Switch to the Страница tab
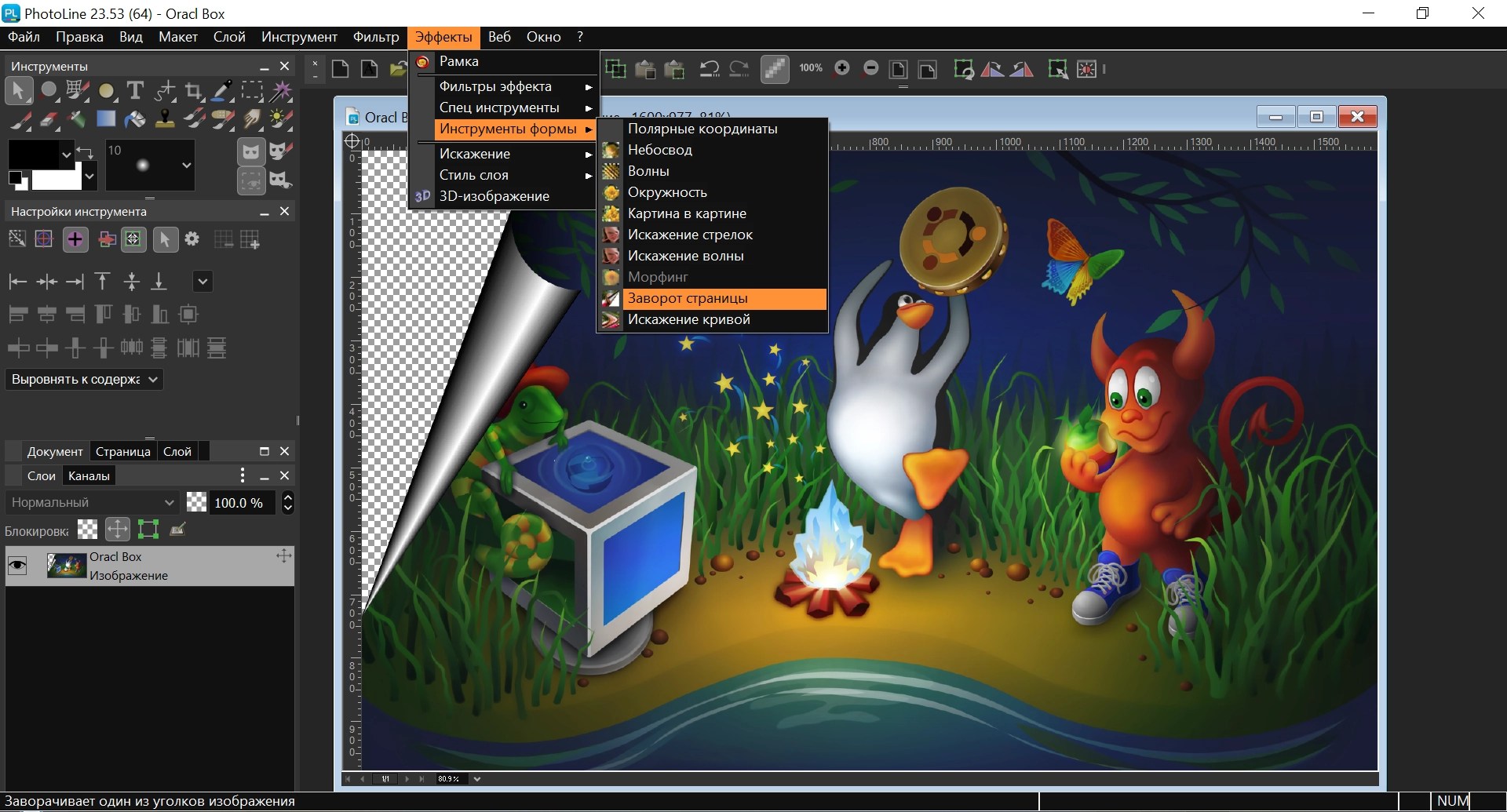1507x812 pixels. point(123,451)
